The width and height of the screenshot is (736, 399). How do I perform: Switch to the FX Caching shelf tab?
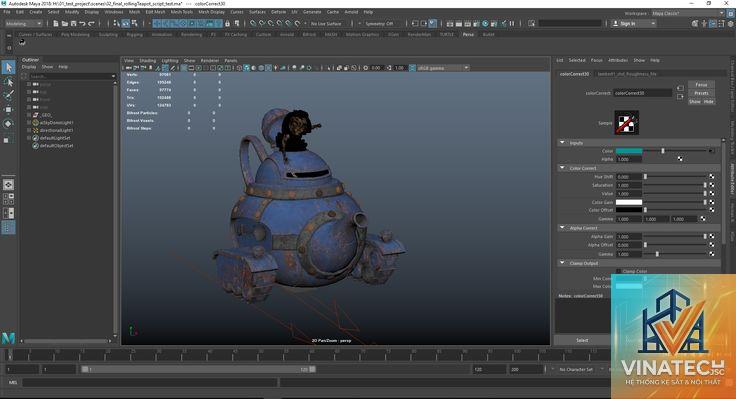(236, 34)
